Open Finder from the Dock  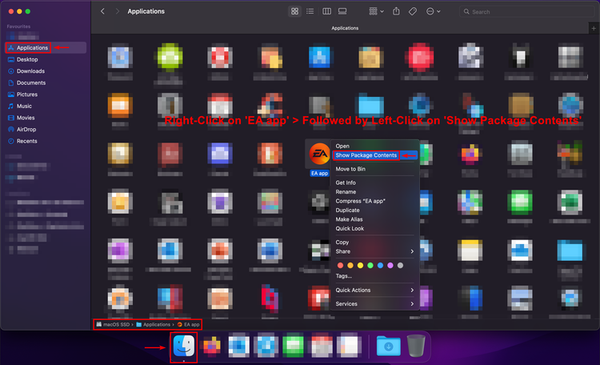click(184, 346)
